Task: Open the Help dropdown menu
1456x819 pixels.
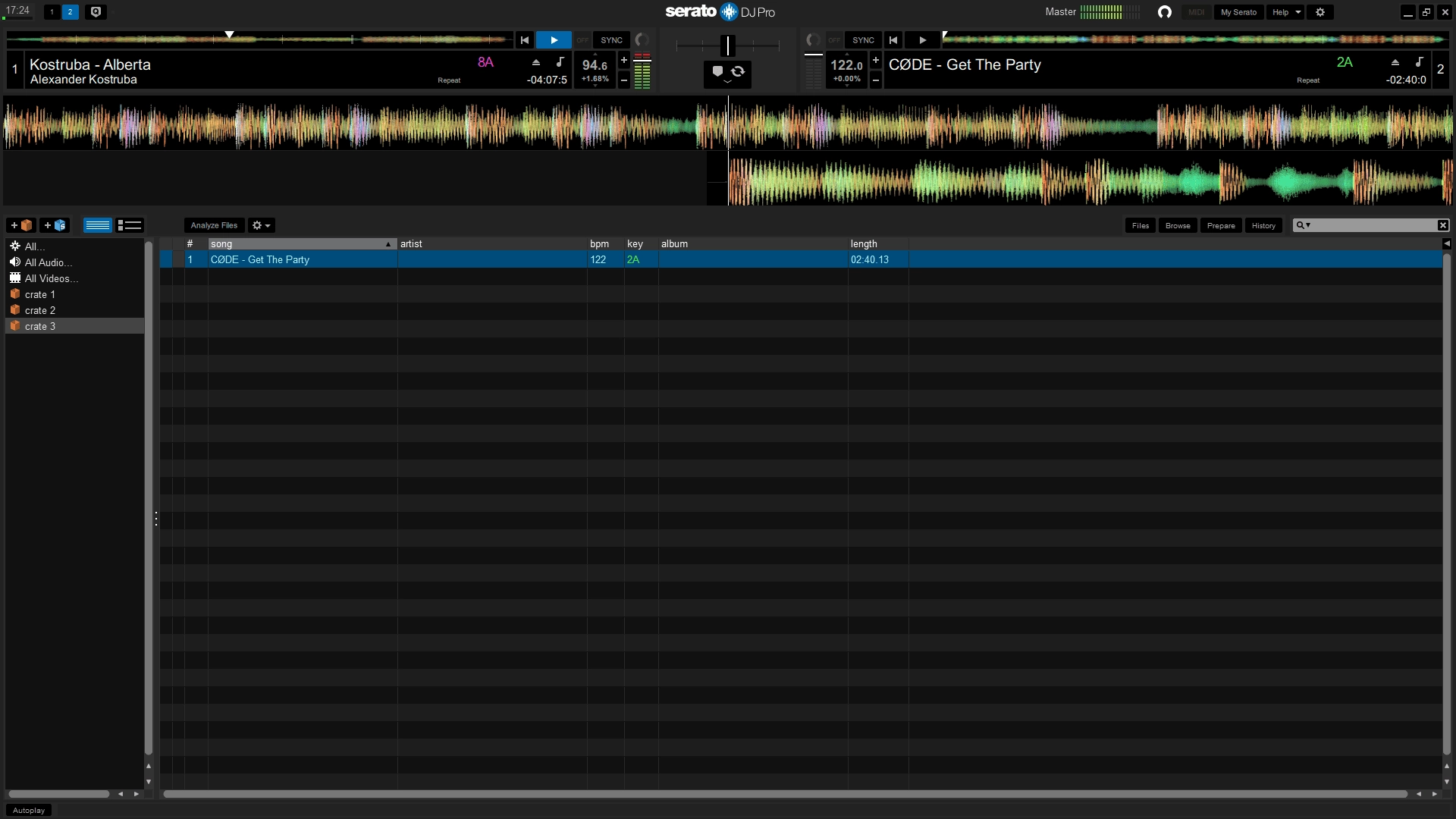Action: [1285, 12]
